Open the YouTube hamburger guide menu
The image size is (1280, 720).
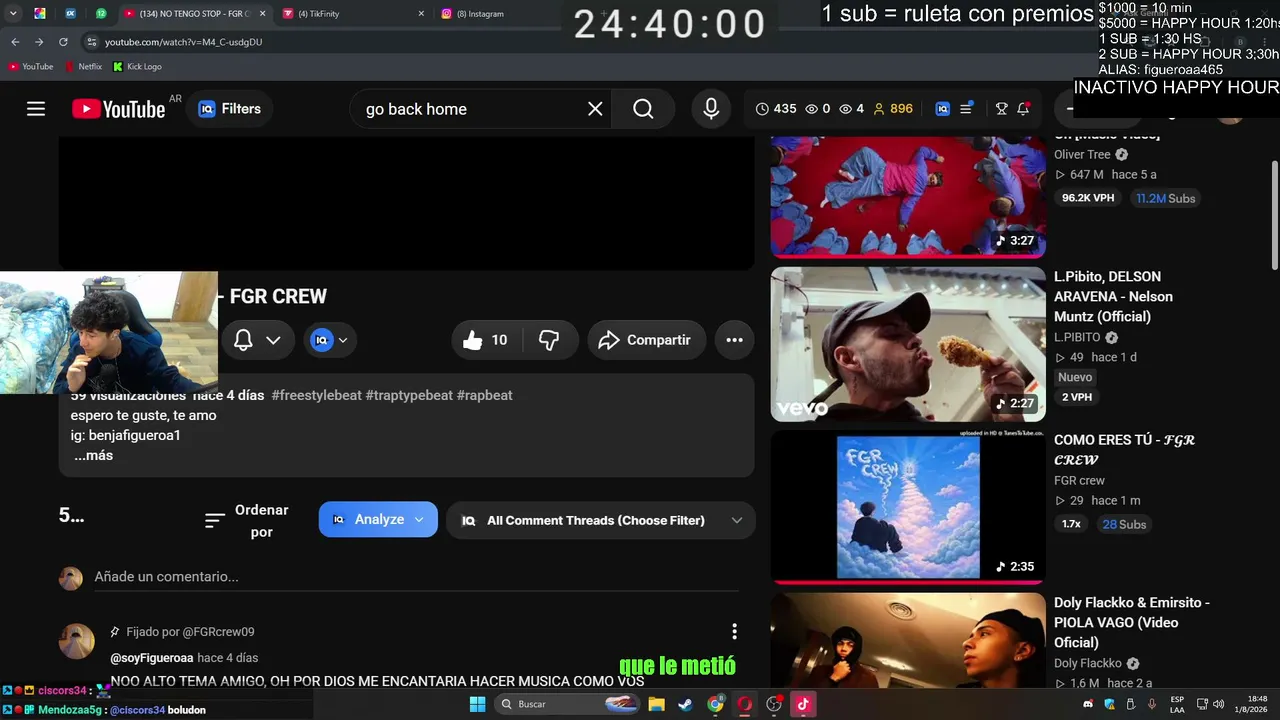click(x=36, y=109)
